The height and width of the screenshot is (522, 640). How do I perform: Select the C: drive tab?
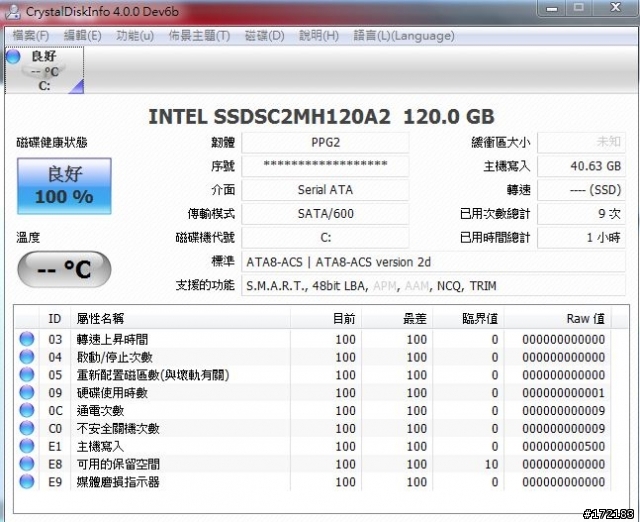pyautogui.click(x=44, y=70)
